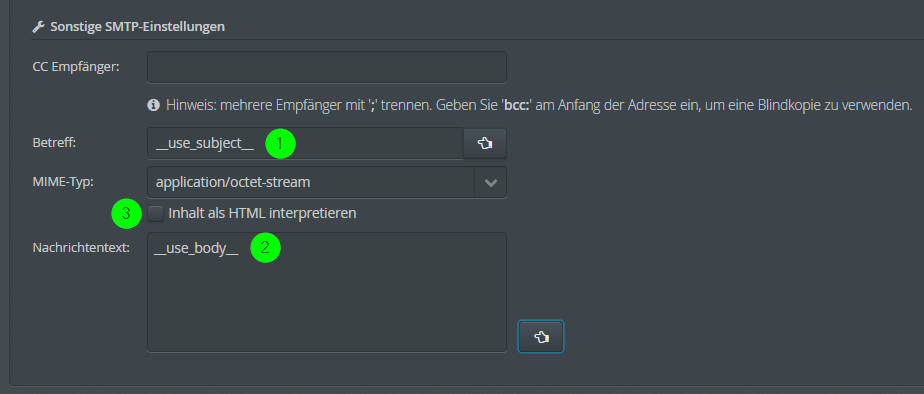Click the wrench icon beside Sonstige SMTP-Einstellungen
Image resolution: width=924 pixels, height=394 pixels.
[38, 27]
